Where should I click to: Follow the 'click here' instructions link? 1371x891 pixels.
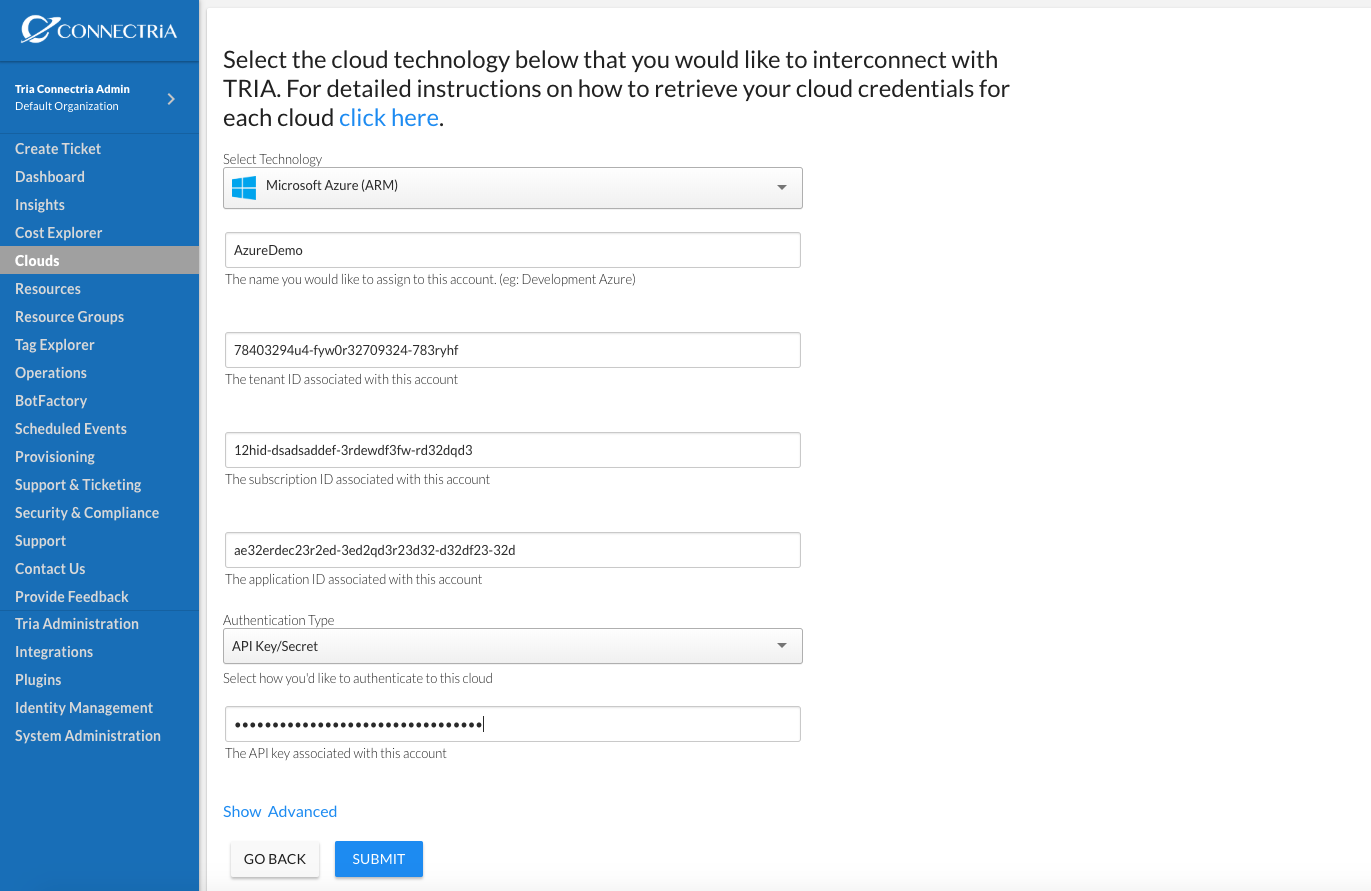coord(389,118)
